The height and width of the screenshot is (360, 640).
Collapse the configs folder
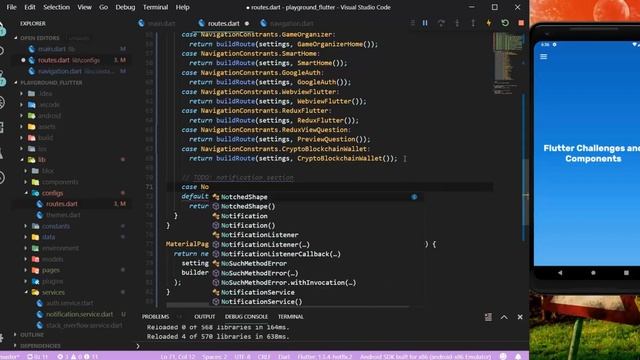[53, 193]
